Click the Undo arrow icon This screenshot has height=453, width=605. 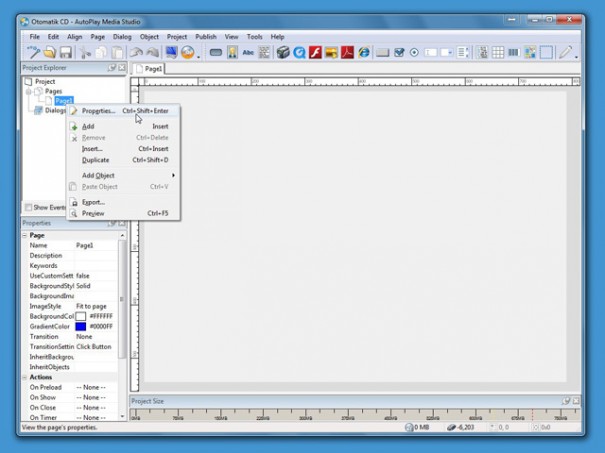tap(136, 52)
